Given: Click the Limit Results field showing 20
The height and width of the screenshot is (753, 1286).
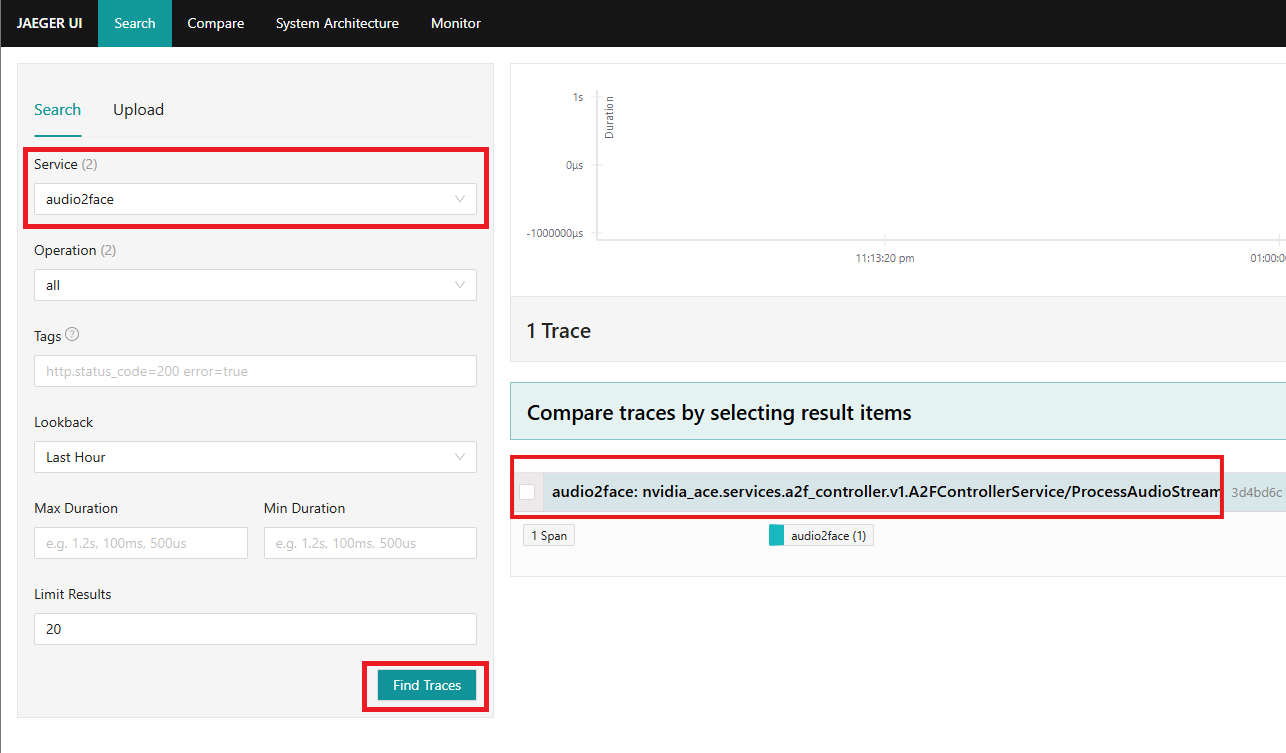Looking at the screenshot, I should pos(255,629).
